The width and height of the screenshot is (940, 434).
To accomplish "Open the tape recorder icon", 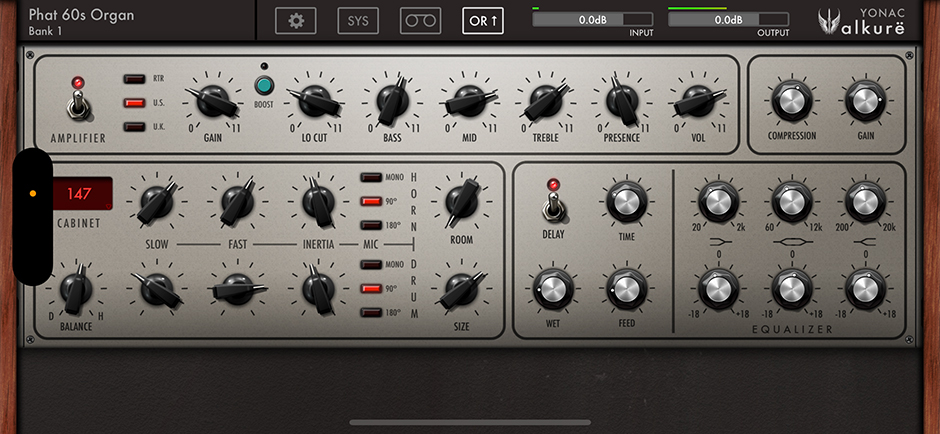I will tap(420, 21).
